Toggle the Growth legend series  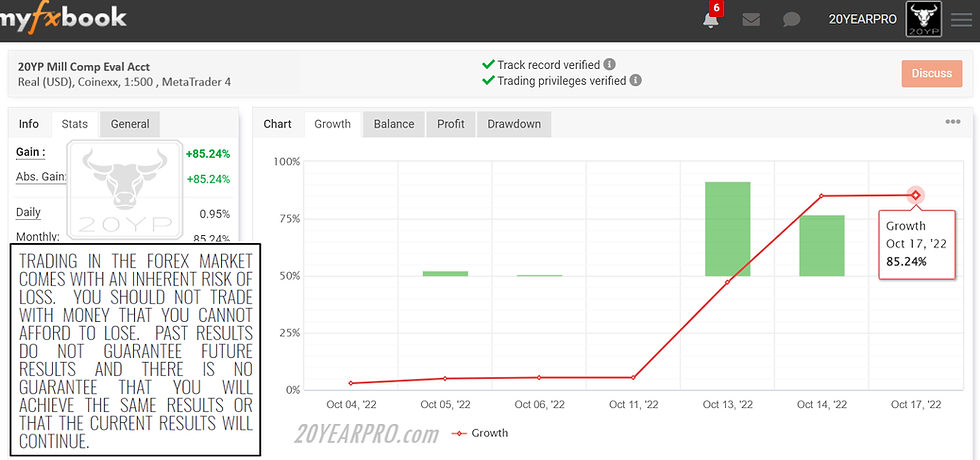tap(480, 432)
